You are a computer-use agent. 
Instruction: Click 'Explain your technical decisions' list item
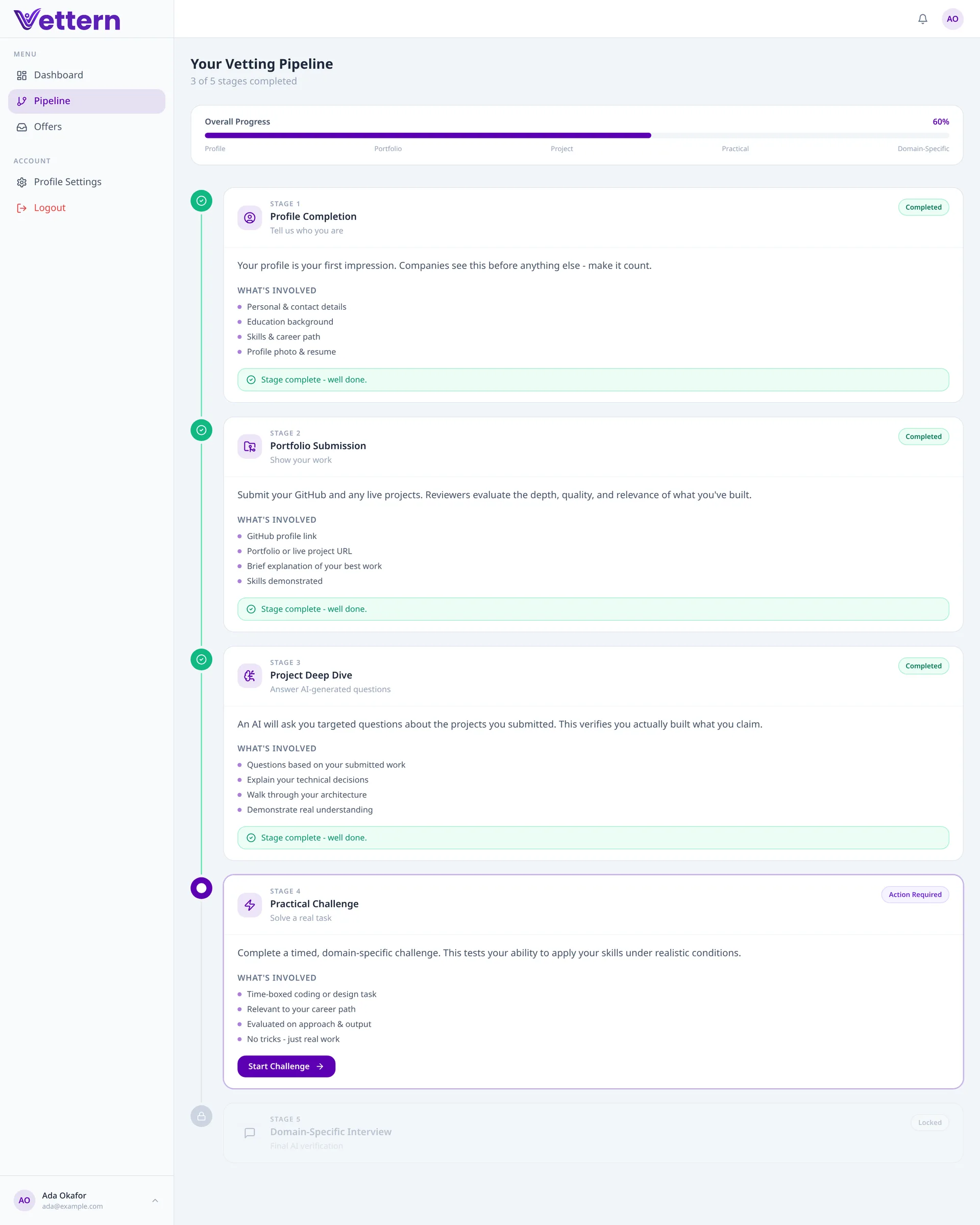tap(307, 780)
